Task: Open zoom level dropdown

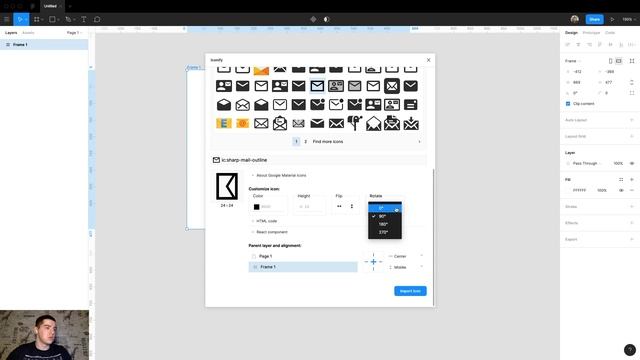Action: point(629,19)
